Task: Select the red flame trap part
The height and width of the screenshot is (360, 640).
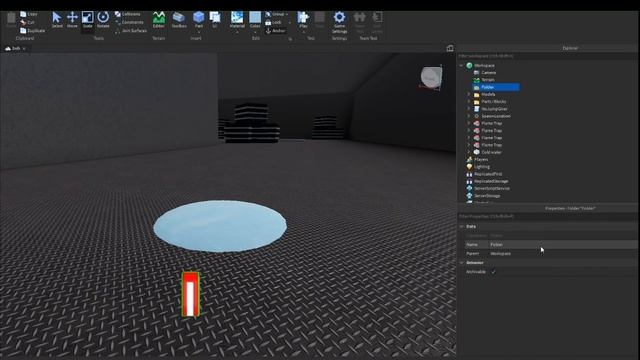Action: pyautogui.click(x=190, y=294)
